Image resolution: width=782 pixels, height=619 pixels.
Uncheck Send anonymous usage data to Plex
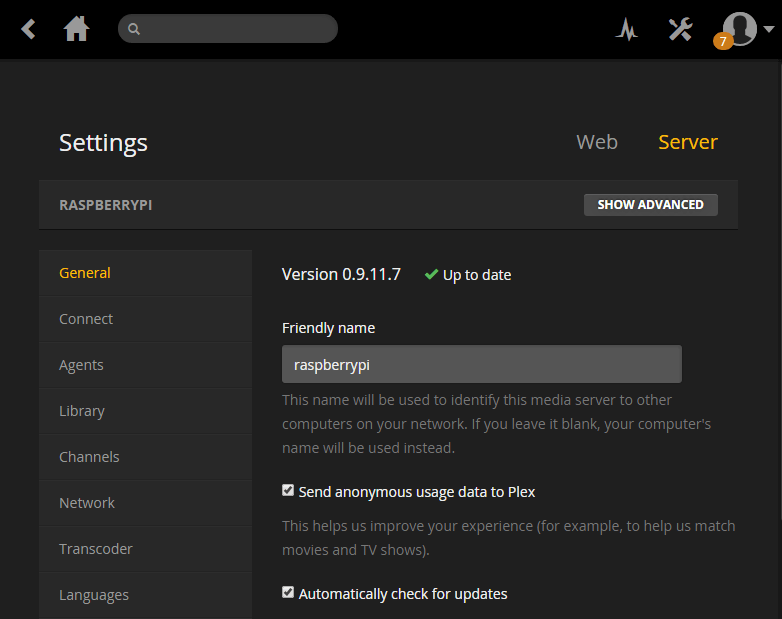tap(288, 491)
